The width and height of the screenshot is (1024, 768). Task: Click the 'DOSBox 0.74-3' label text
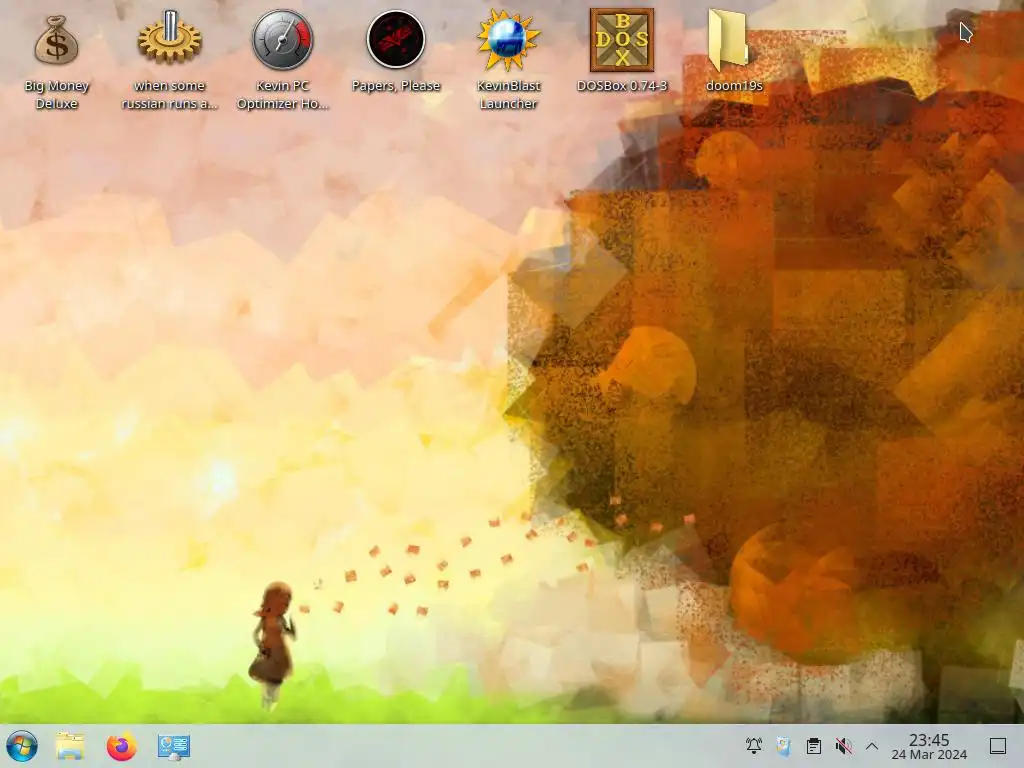coord(622,86)
